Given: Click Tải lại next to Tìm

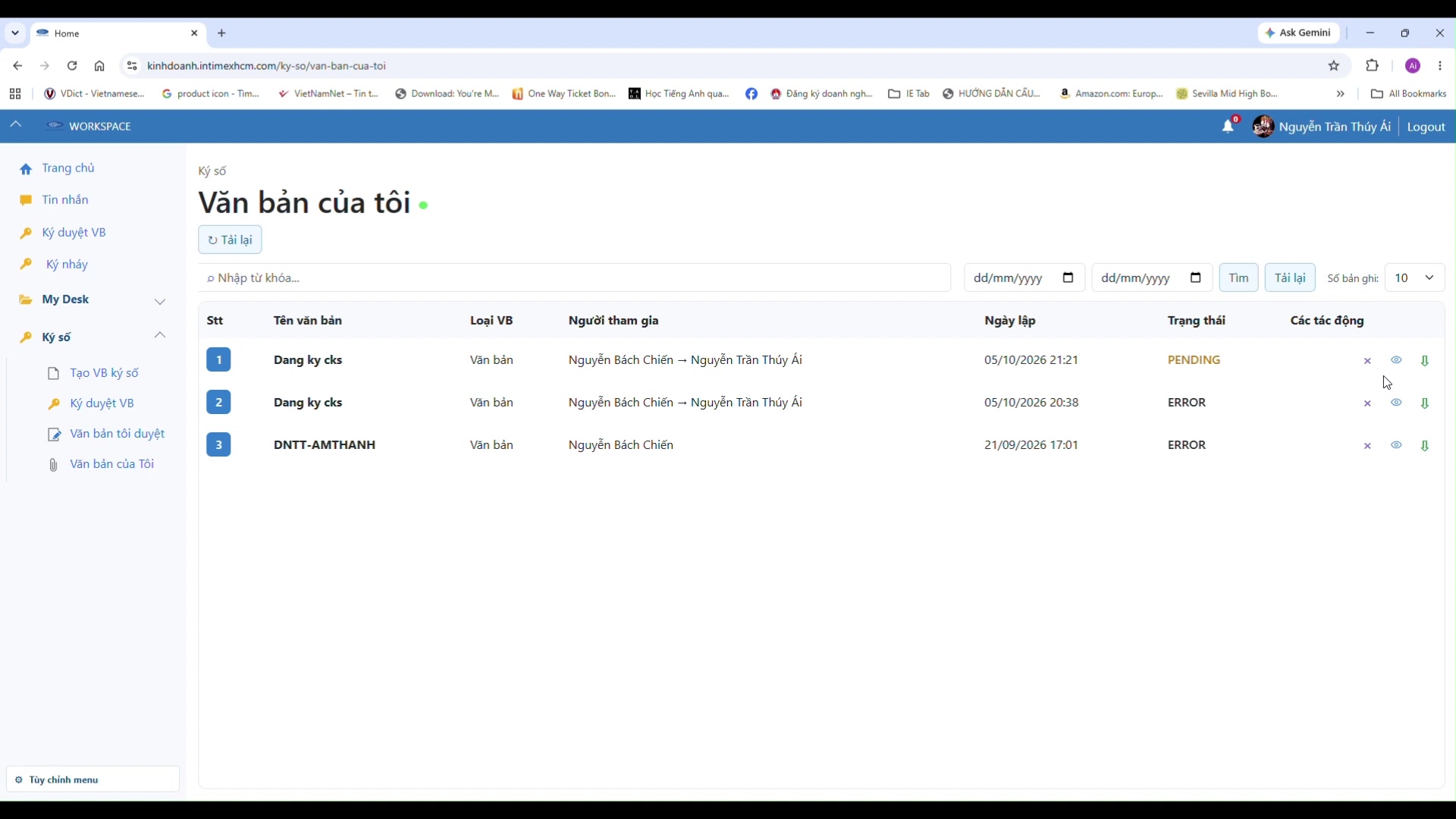Looking at the screenshot, I should (1290, 278).
